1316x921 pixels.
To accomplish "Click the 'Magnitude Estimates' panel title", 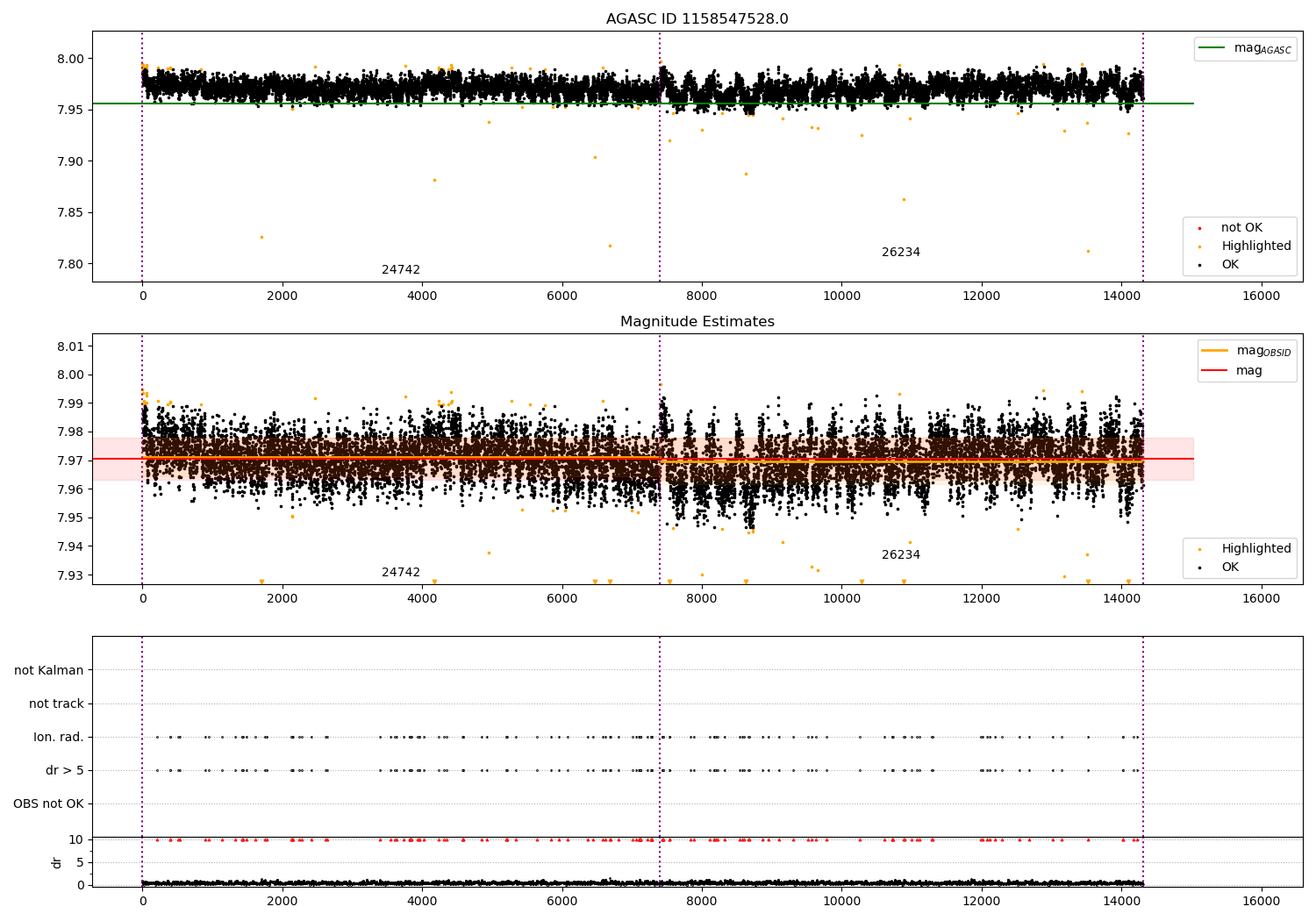I will coord(697,322).
